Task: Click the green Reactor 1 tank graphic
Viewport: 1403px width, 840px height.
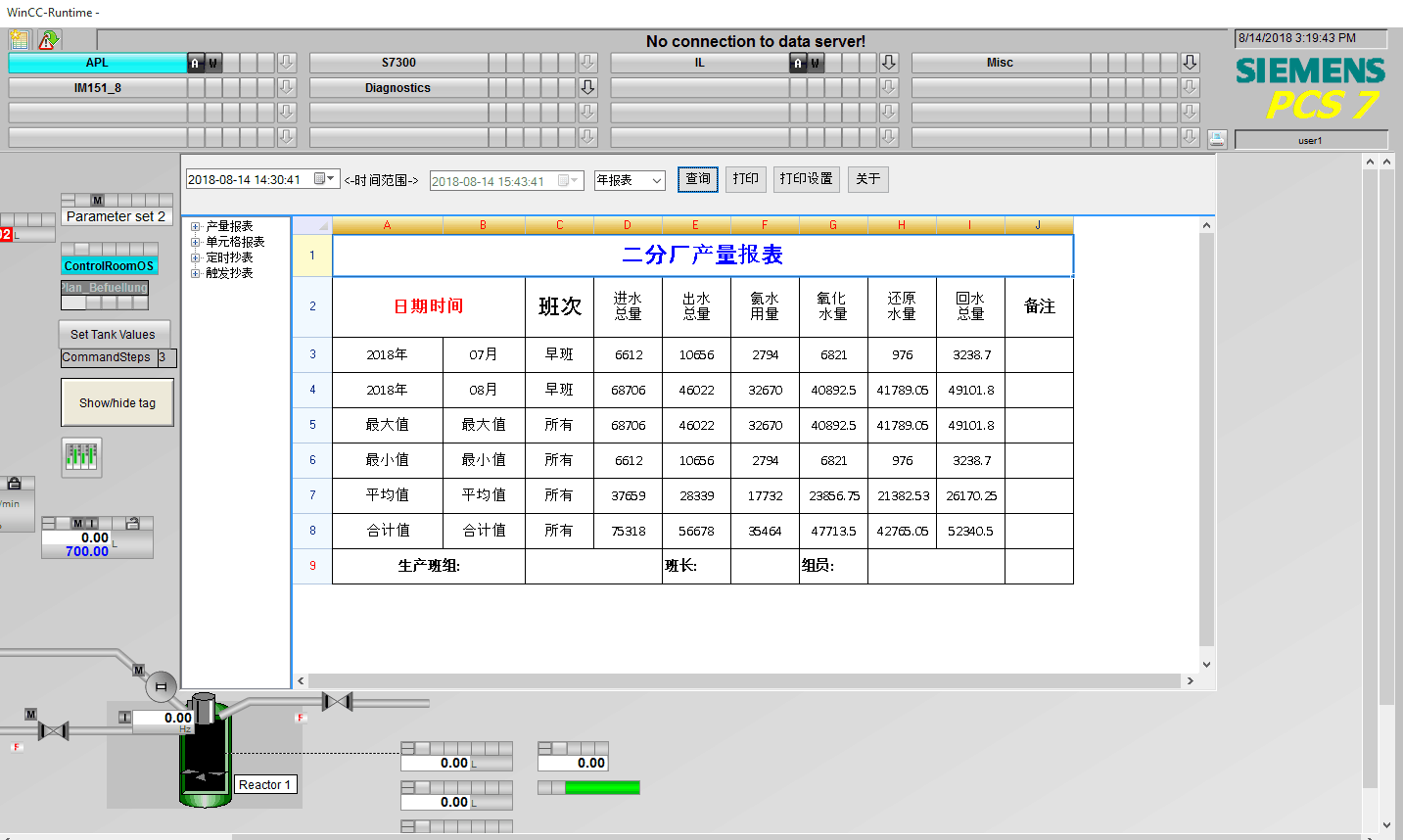Action: tap(204, 754)
